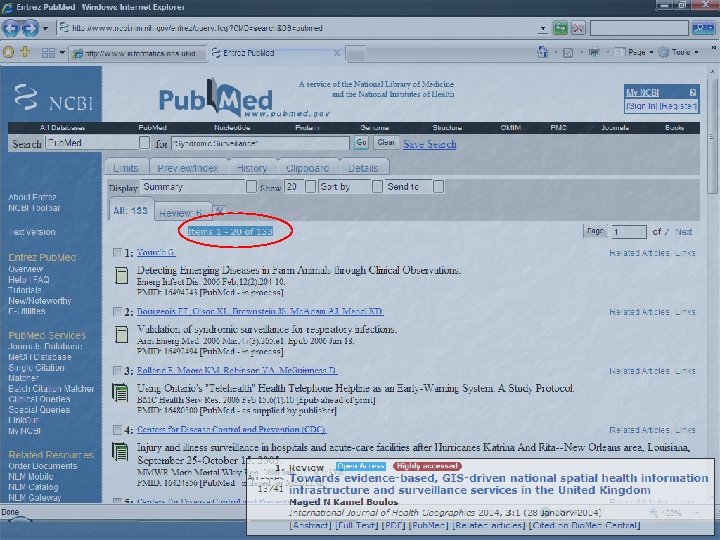Refresh the page with the green refresh icon

tap(560, 28)
